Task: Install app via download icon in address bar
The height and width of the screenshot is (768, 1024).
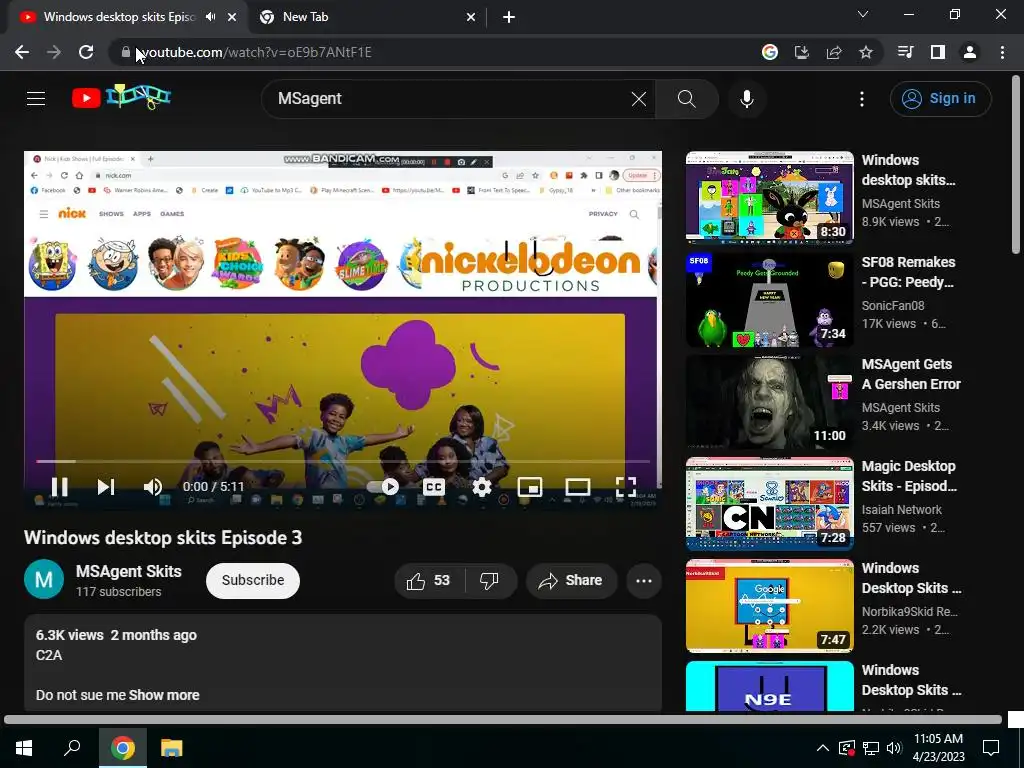Action: 801,52
